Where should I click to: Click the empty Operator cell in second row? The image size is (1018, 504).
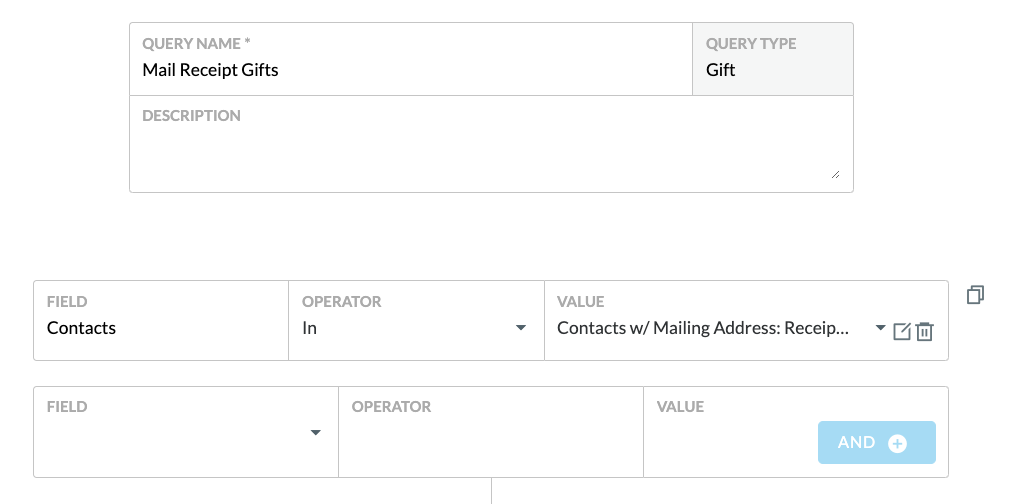point(491,432)
